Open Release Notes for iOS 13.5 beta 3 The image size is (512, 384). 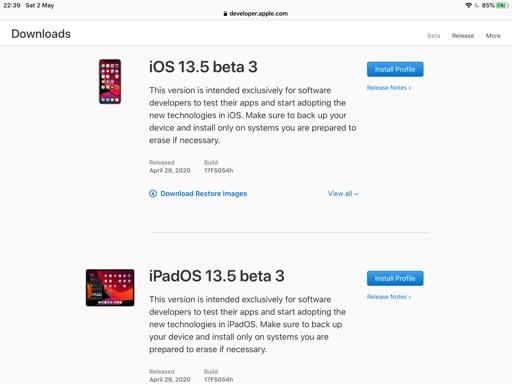click(x=389, y=88)
